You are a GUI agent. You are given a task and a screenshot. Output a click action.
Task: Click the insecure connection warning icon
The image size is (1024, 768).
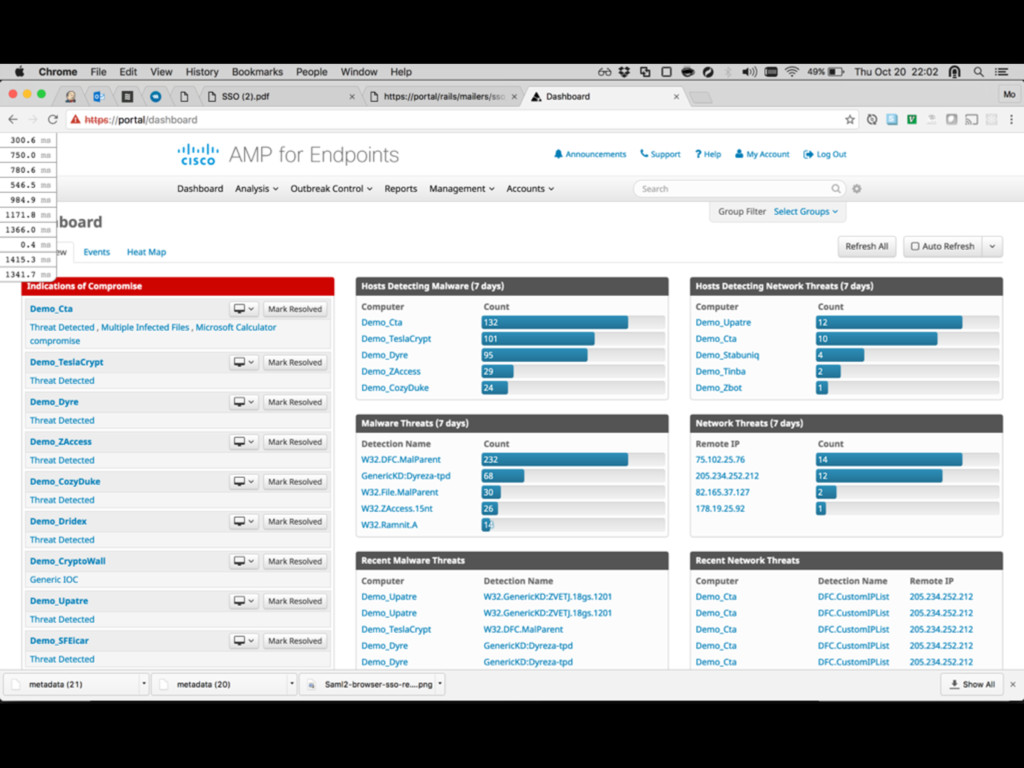point(76,120)
